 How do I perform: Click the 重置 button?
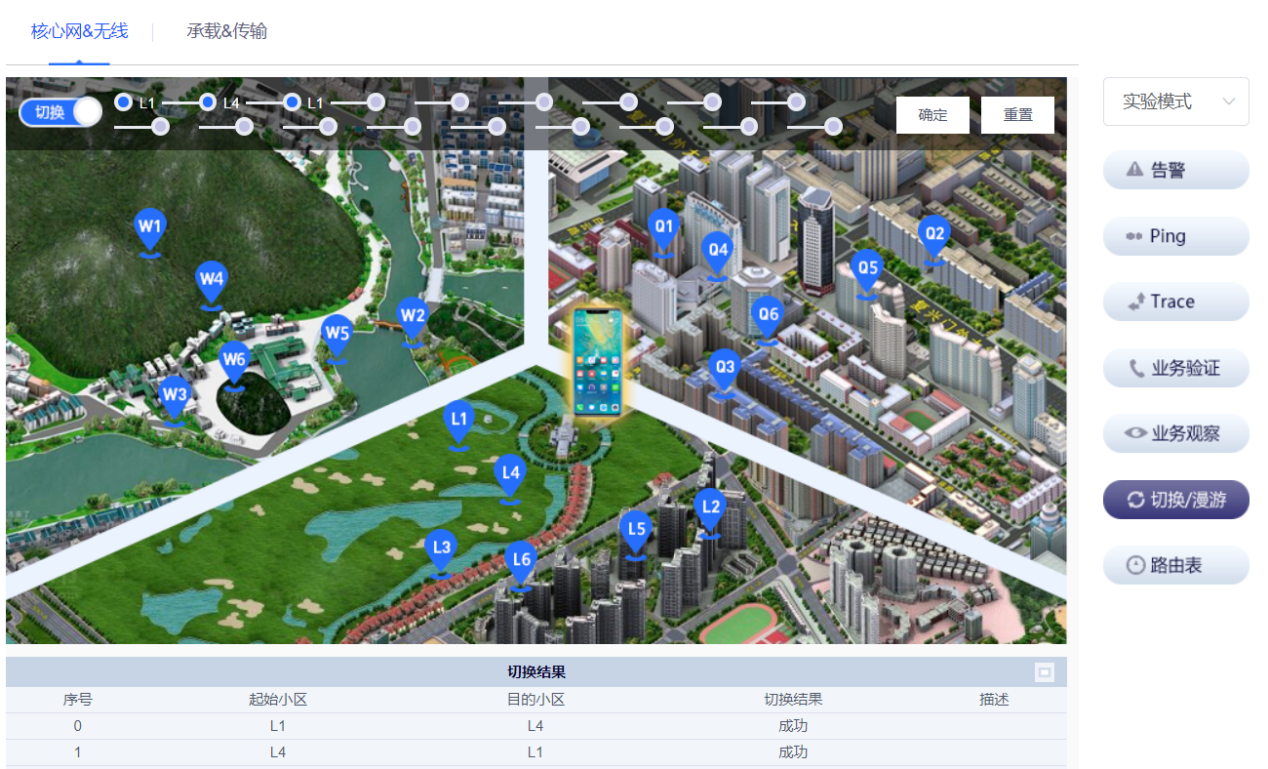point(1017,115)
